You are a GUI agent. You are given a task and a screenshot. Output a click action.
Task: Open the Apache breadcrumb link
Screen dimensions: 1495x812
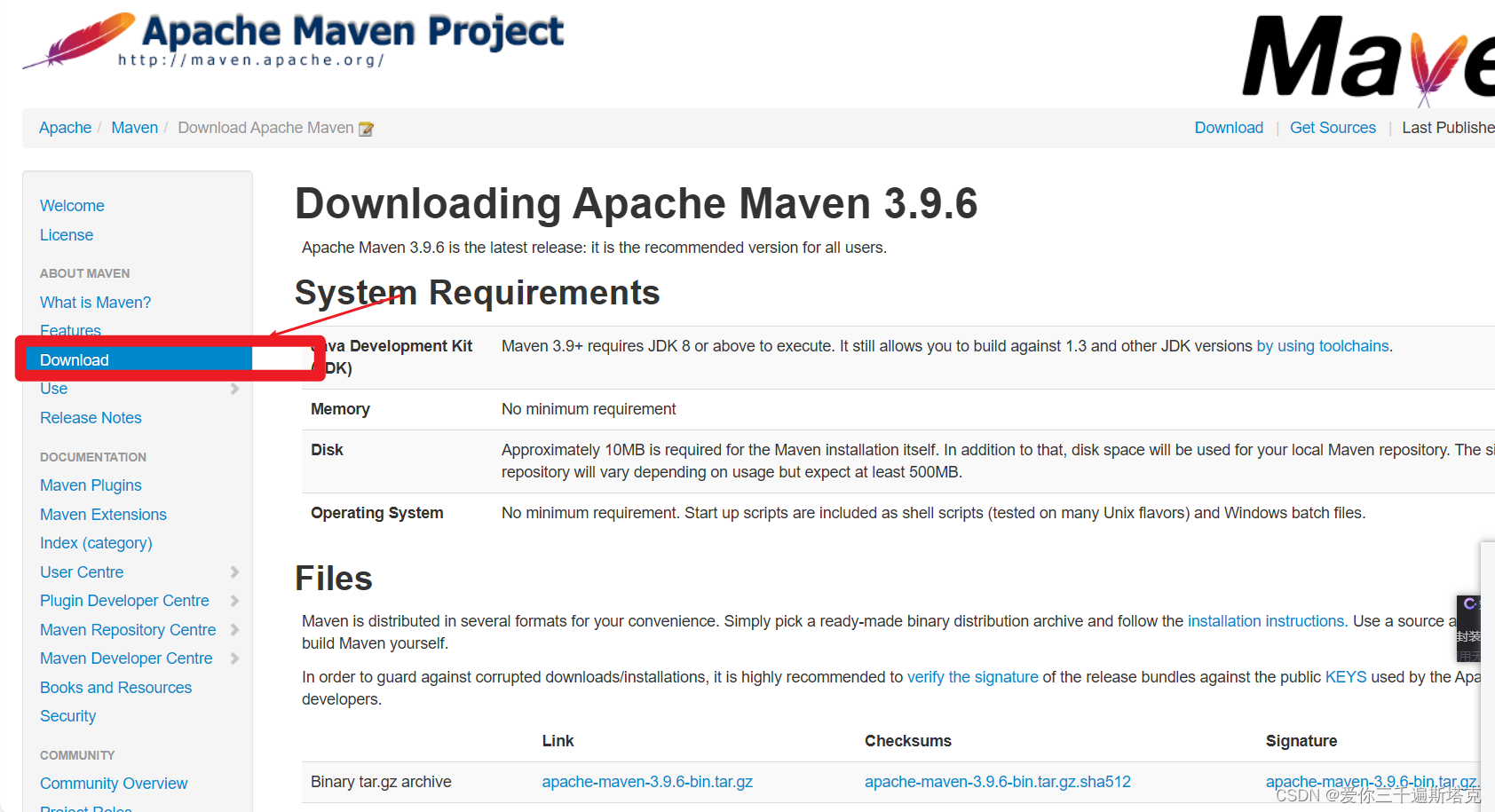[65, 127]
